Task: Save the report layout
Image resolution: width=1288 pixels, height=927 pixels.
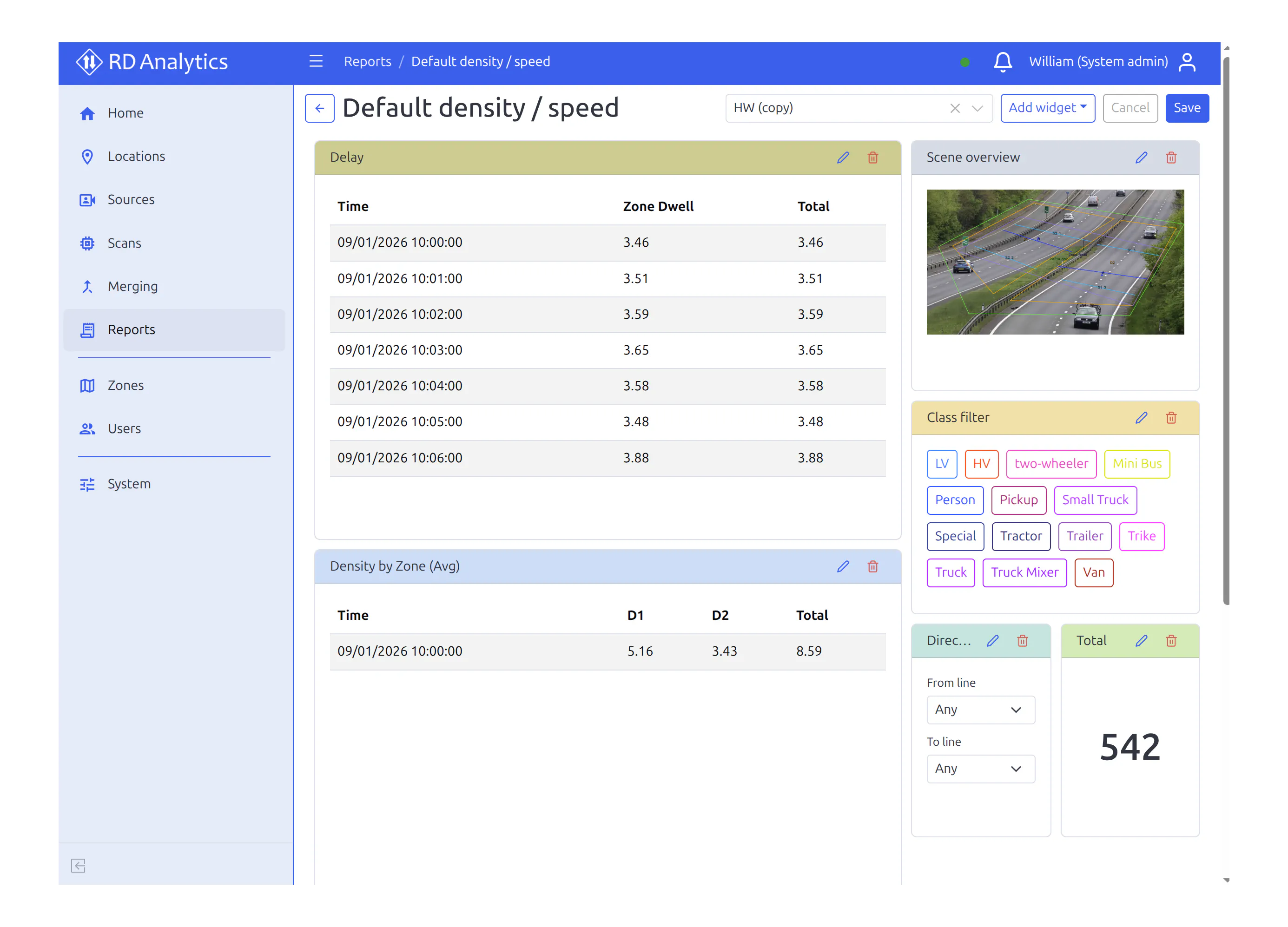Action: pos(1187,108)
